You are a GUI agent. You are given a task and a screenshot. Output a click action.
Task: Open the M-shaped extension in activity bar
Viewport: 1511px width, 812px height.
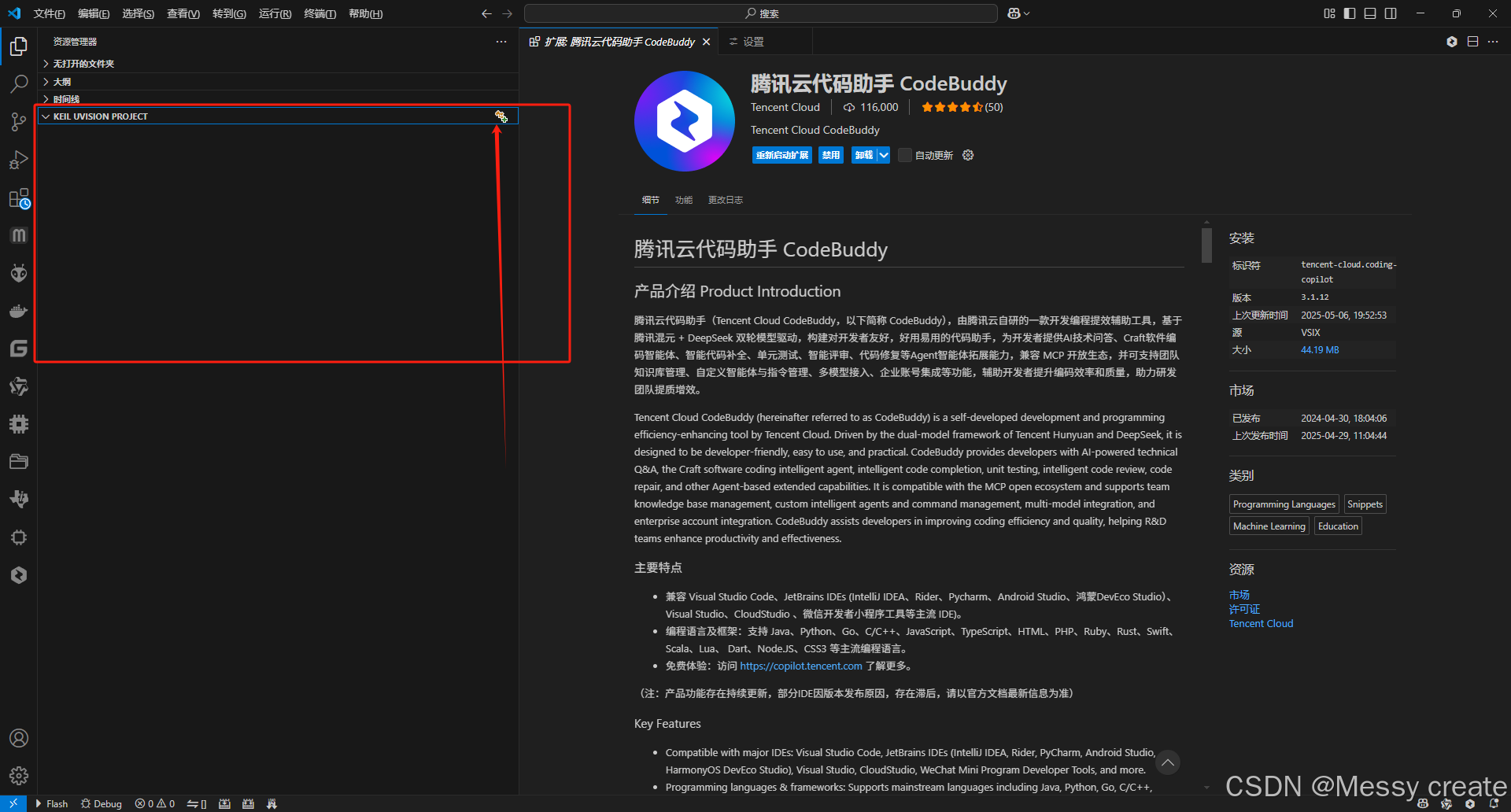click(x=19, y=235)
